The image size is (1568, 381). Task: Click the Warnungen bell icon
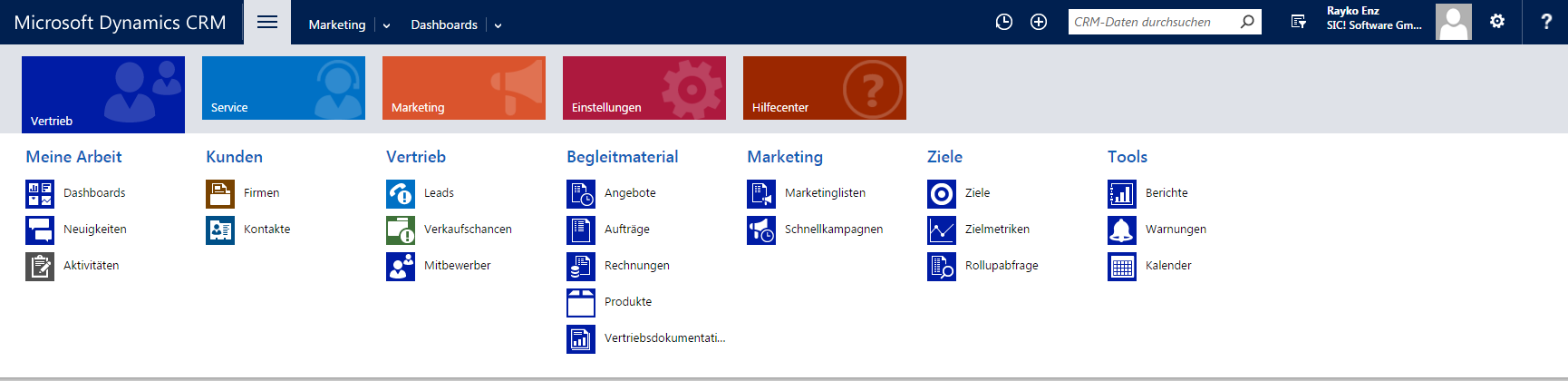1122,230
